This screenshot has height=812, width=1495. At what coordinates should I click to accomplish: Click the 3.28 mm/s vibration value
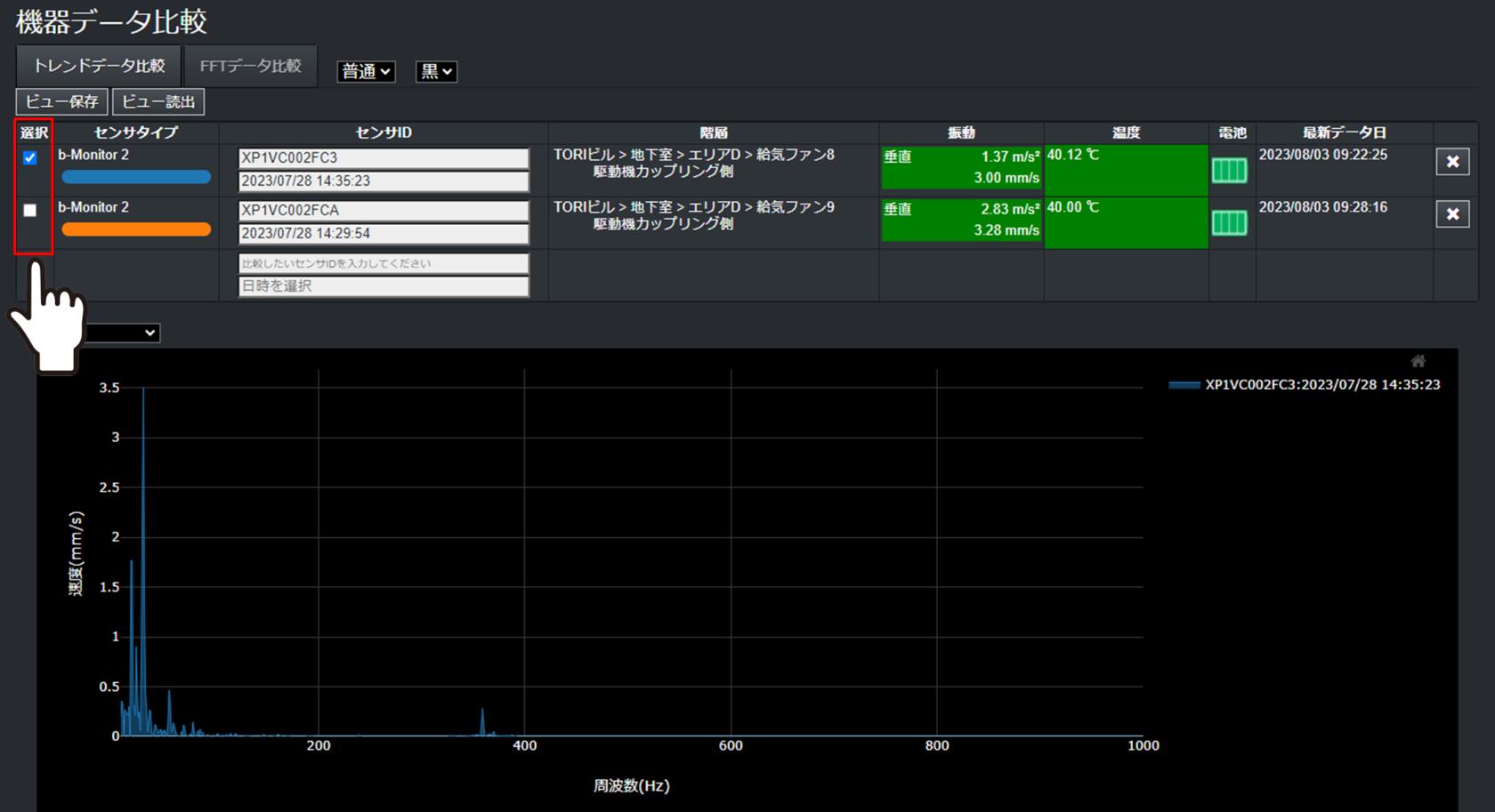pos(1006,230)
